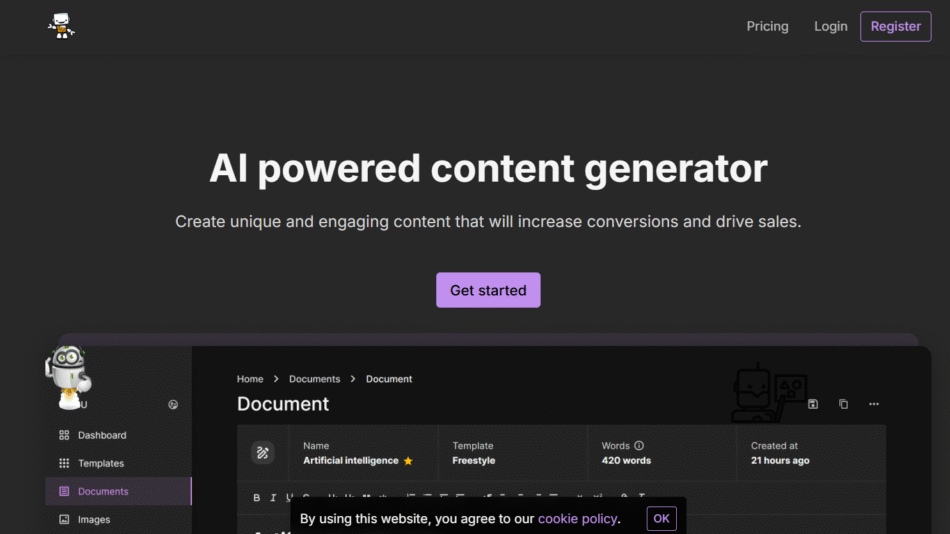
Task: Open the Pricing page
Action: (x=767, y=26)
